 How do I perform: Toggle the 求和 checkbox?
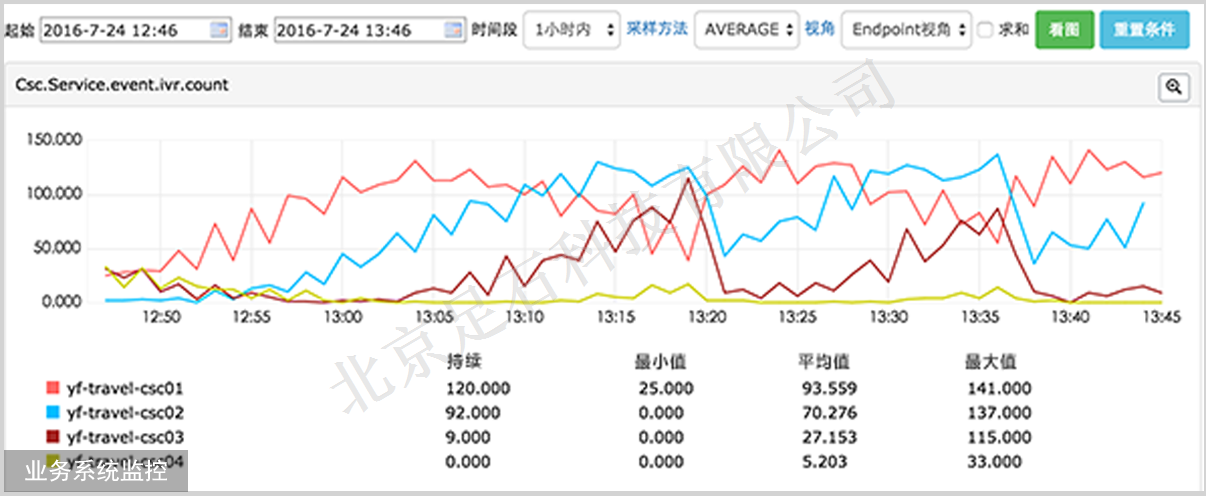985,30
